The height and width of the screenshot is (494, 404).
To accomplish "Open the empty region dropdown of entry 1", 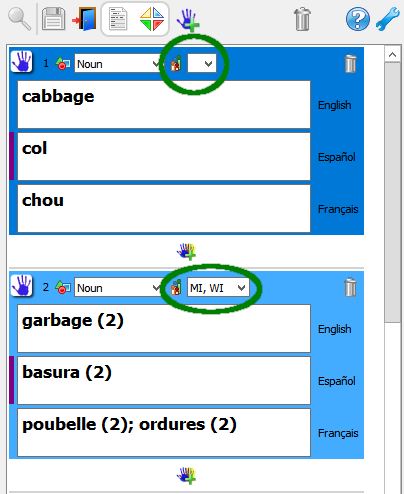I will click(202, 63).
